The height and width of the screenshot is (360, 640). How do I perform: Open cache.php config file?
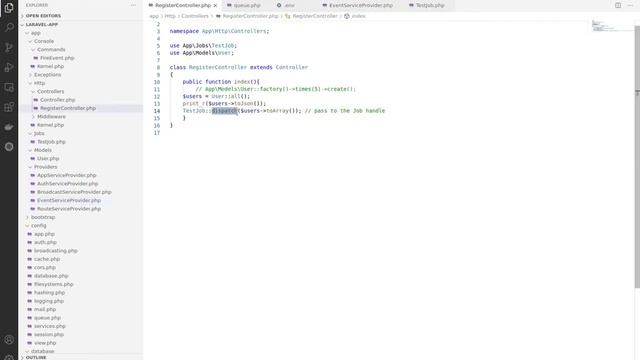[x=47, y=259]
